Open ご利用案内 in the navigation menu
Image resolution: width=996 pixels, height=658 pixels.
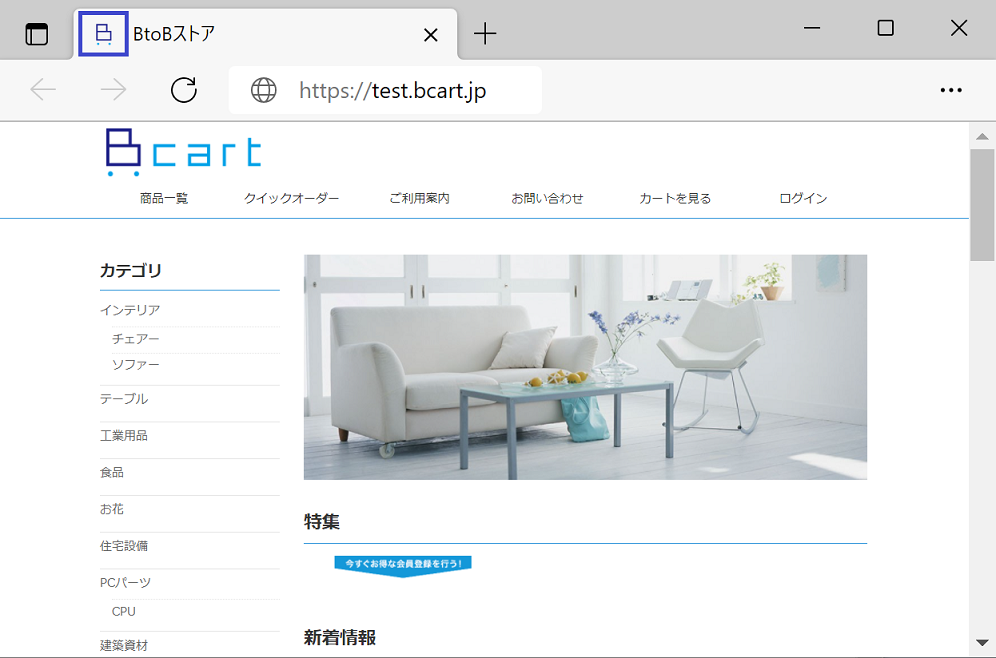(419, 199)
